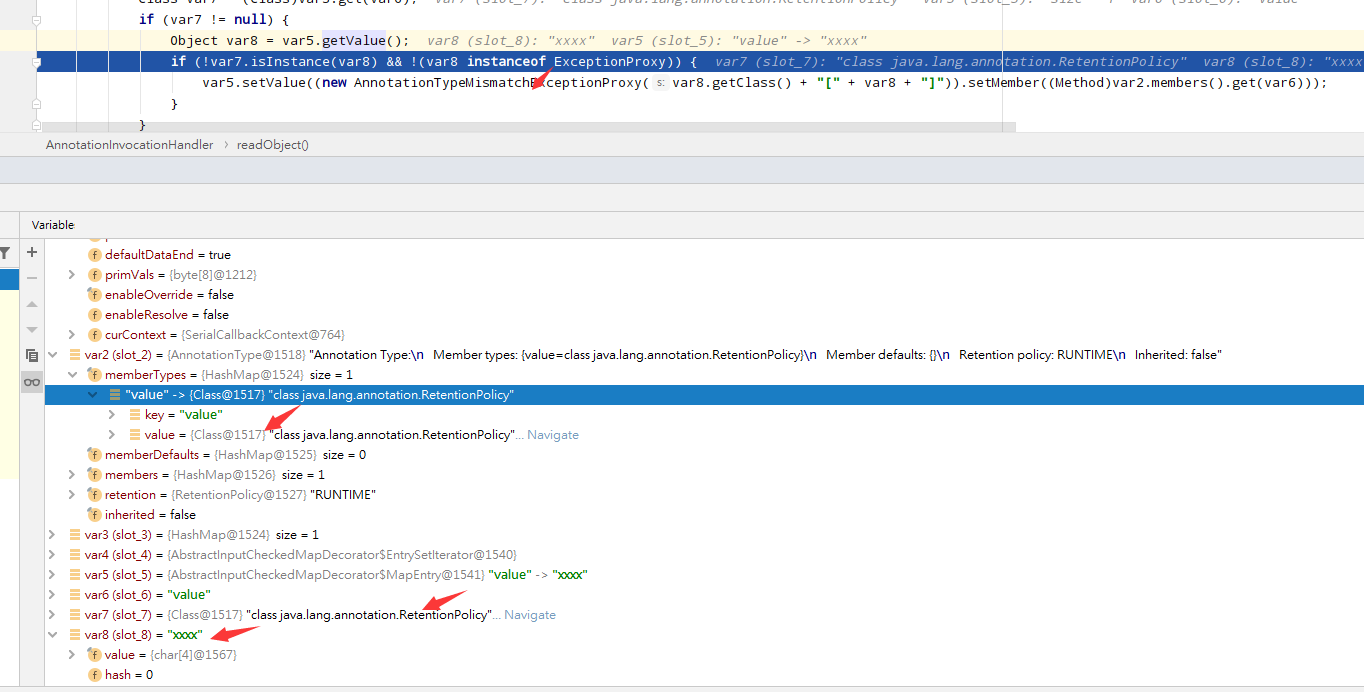Click the selected frame in frames panel
Viewport: 1364px width, 692px height.
9,279
